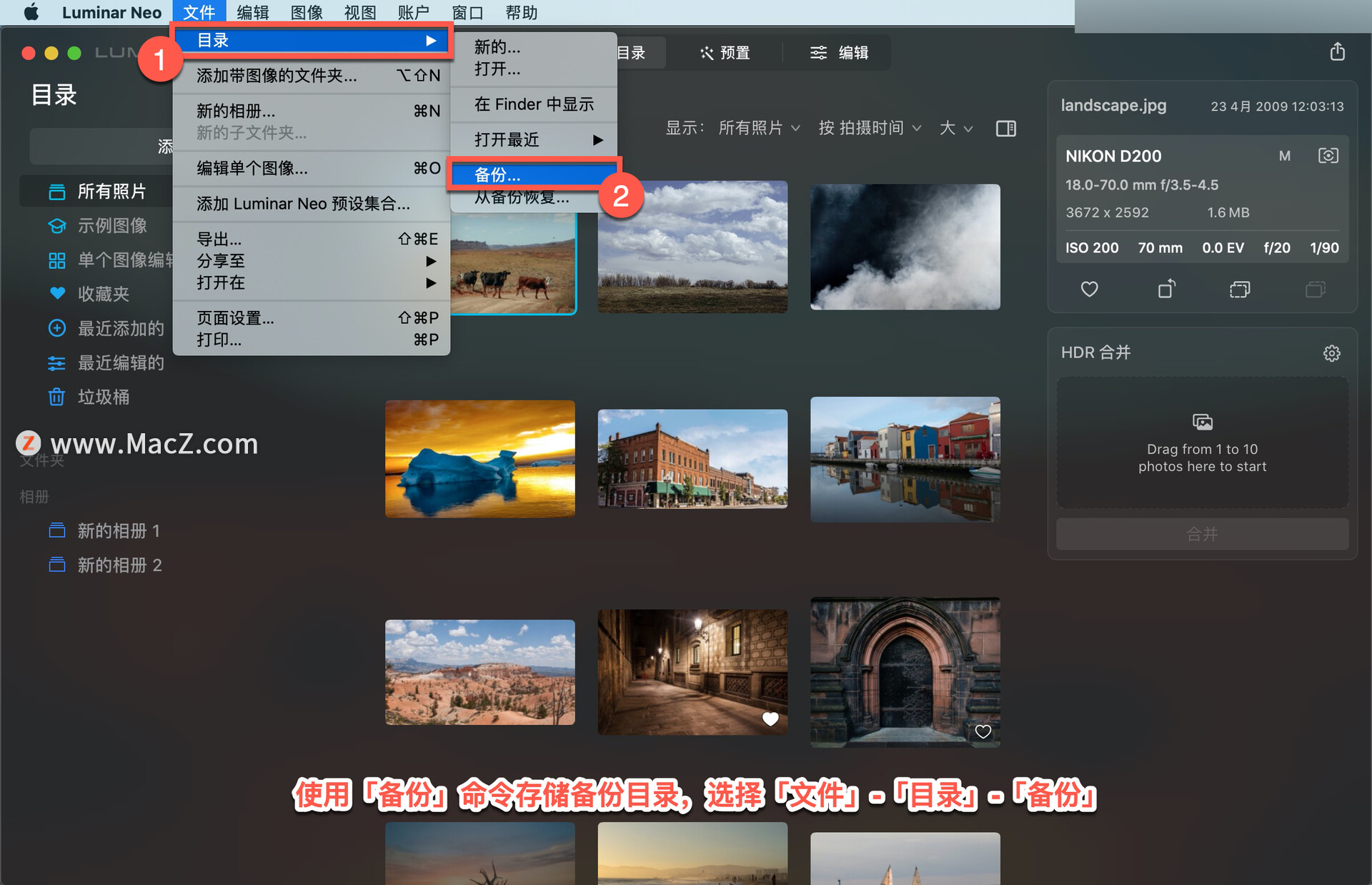Select the colorful waterfront houses thumbnail
Viewport: 1372px width, 885px height.
click(x=905, y=460)
